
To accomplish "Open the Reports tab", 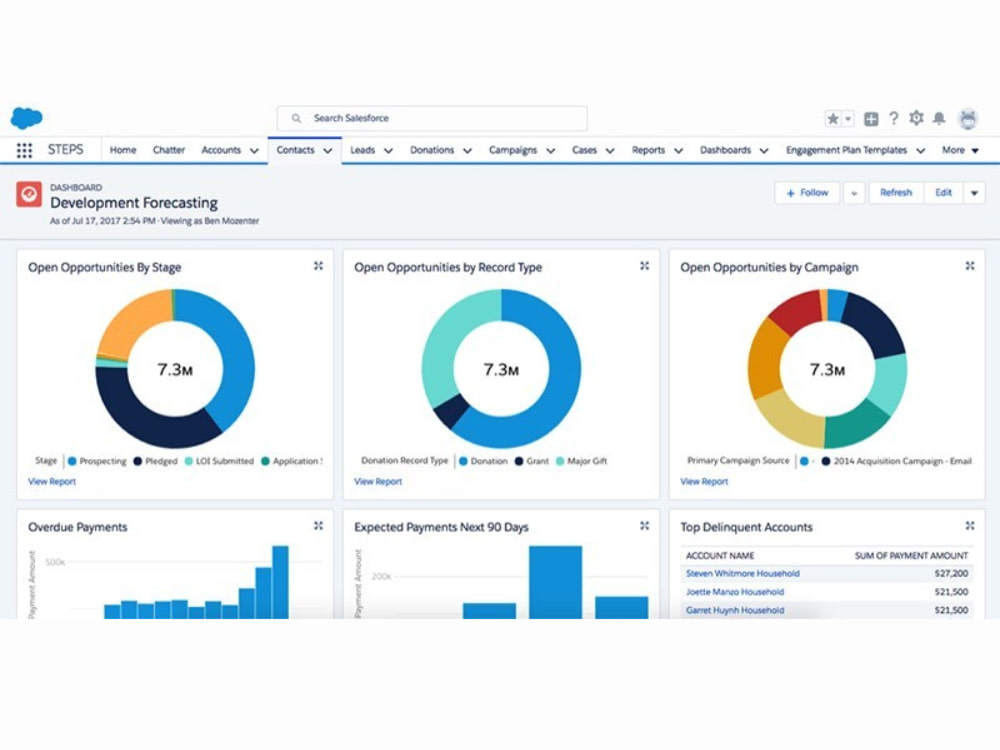I will tap(648, 150).
